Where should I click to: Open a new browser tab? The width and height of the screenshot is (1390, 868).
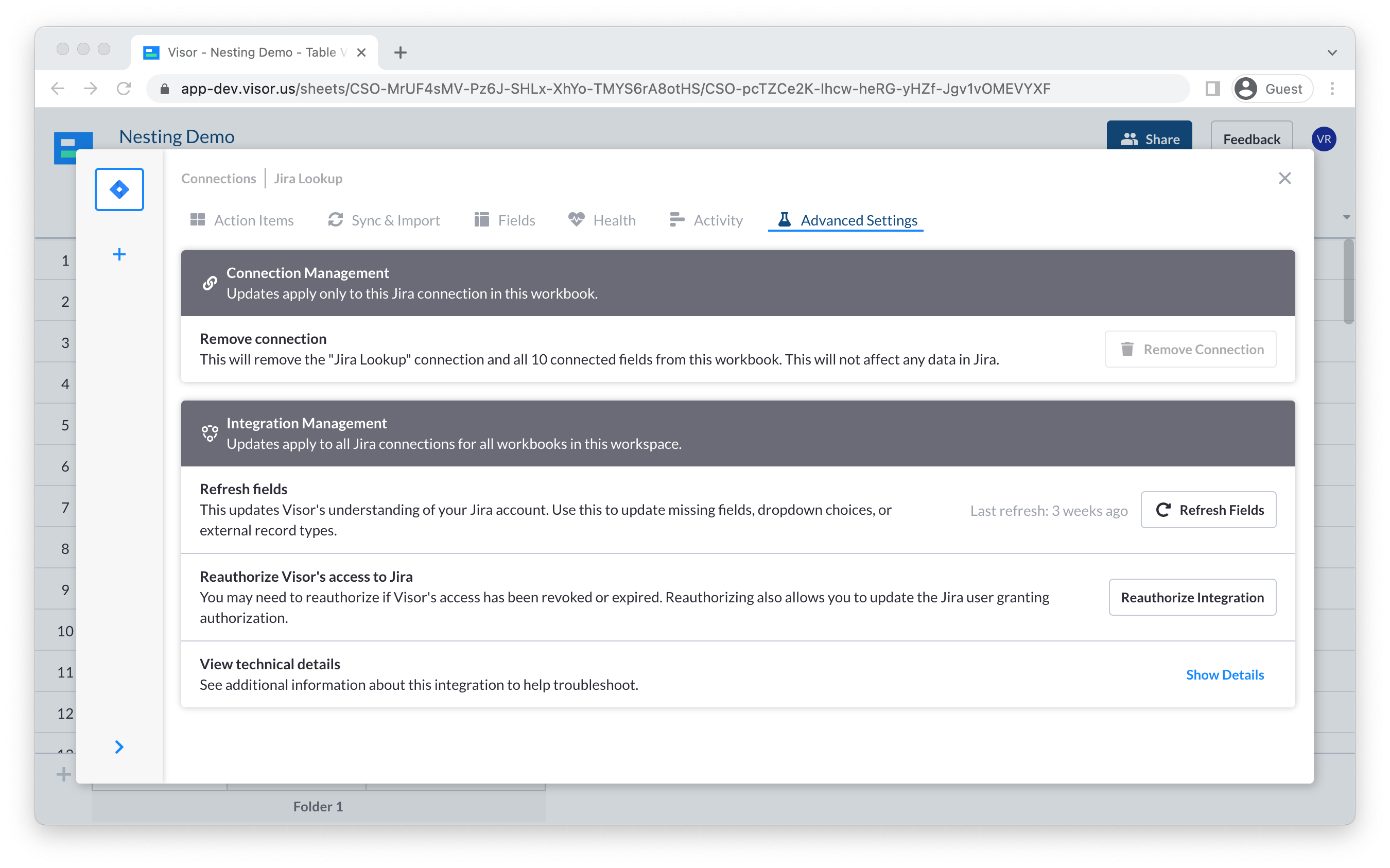(401, 53)
